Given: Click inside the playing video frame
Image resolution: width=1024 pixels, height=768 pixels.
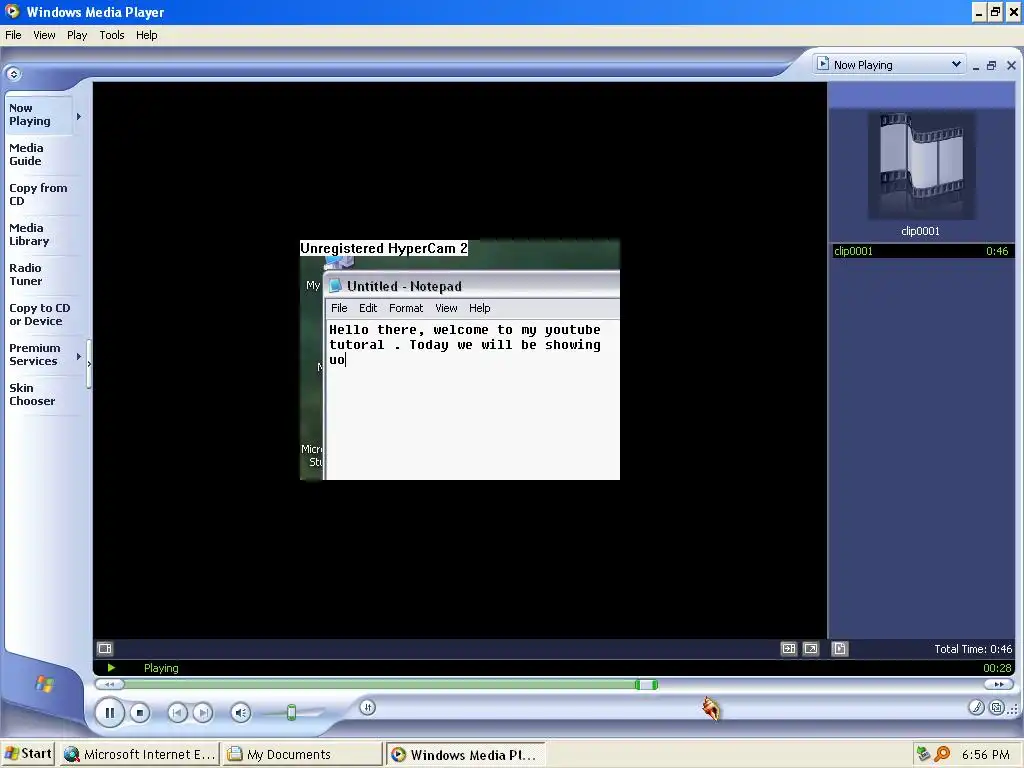Looking at the screenshot, I should click(460, 360).
